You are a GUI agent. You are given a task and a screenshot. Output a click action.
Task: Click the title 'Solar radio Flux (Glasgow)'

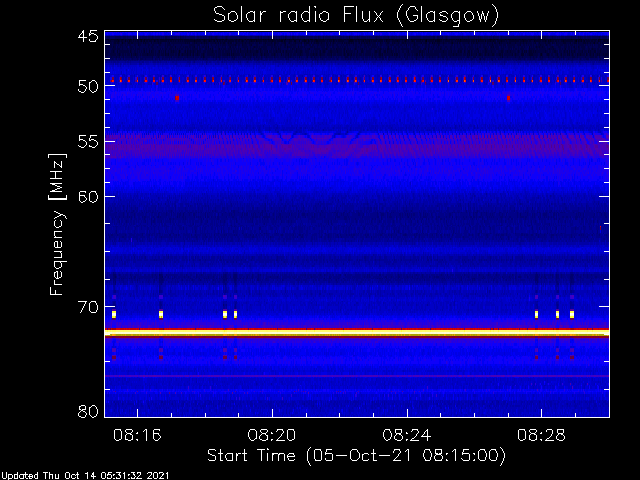[356, 15]
